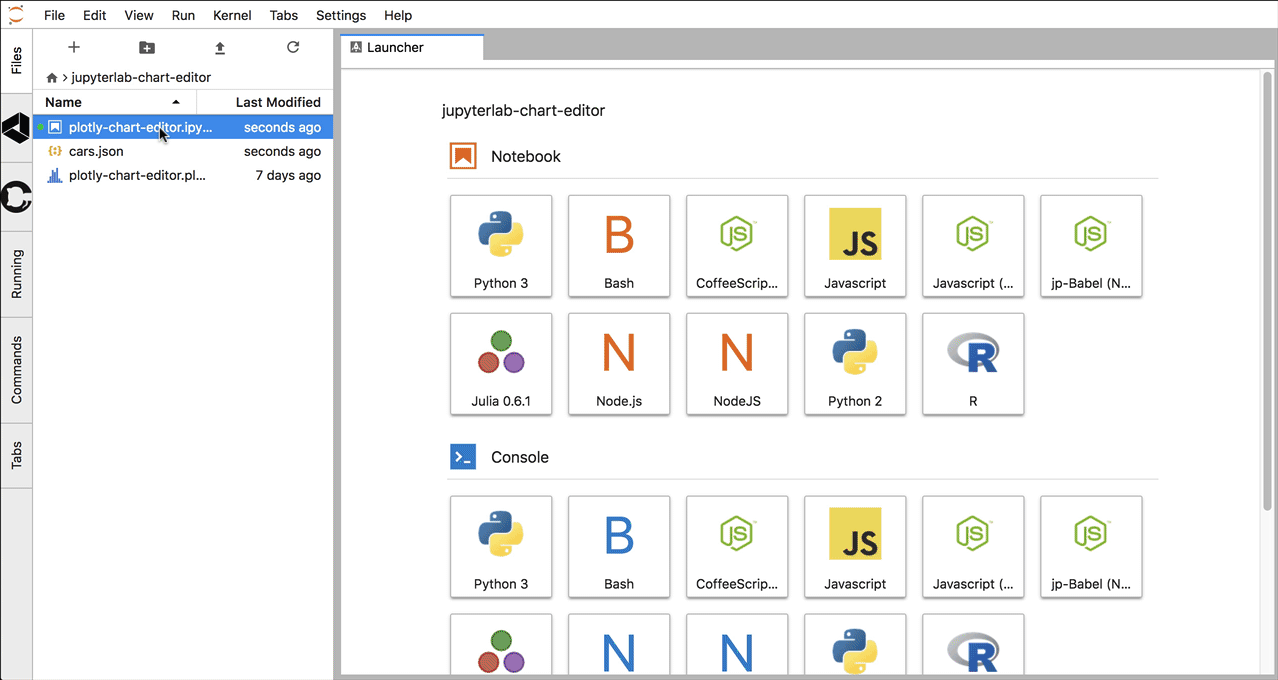Open a Javascript console with yellow JS icon
This screenshot has height=680, width=1278.
click(855, 547)
